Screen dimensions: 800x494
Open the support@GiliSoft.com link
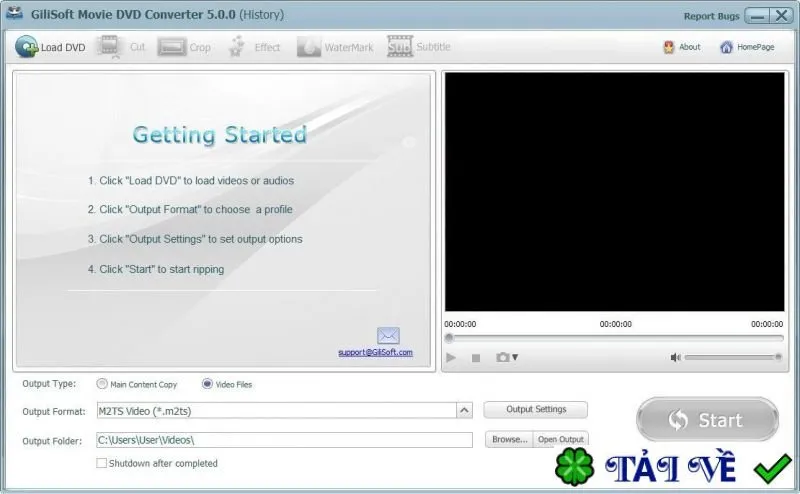click(x=376, y=352)
